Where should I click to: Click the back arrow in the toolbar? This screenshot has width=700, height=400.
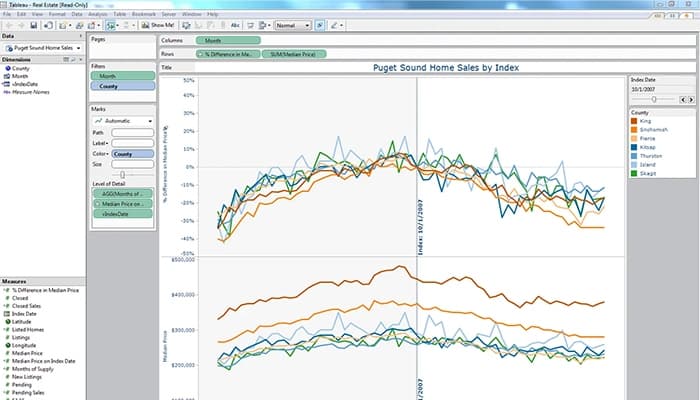(8, 24)
